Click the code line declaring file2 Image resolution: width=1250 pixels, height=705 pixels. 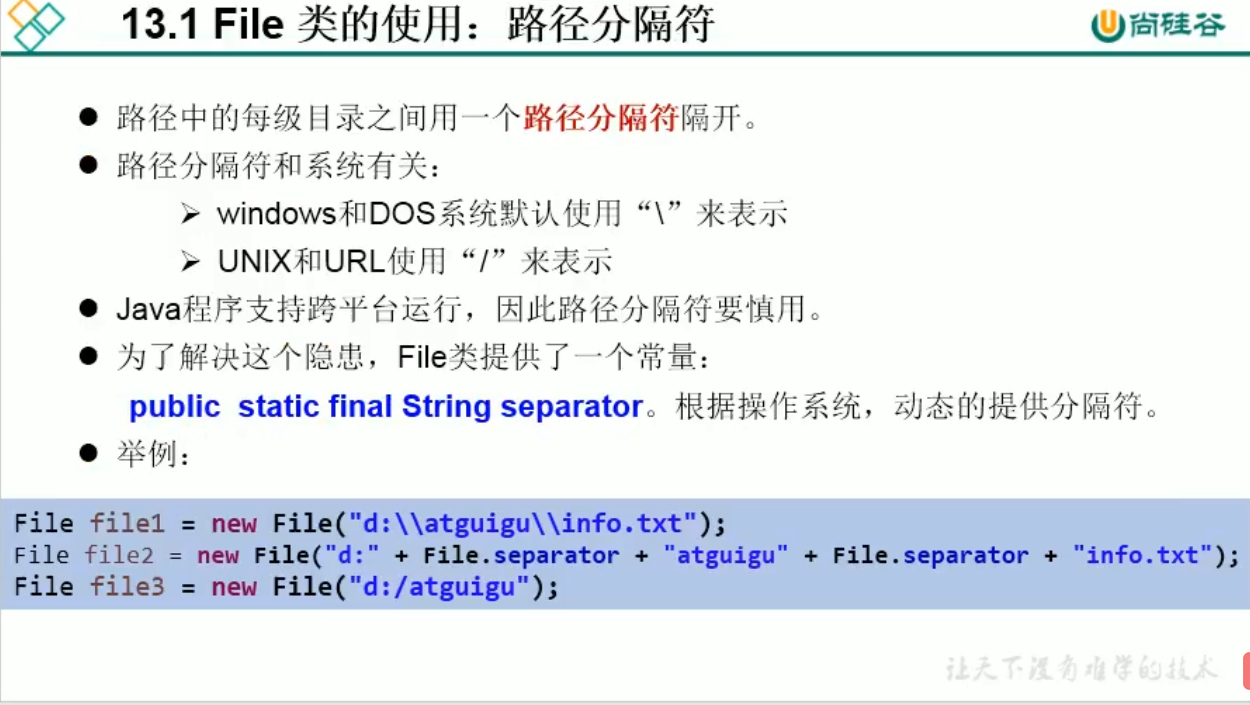click(x=626, y=555)
